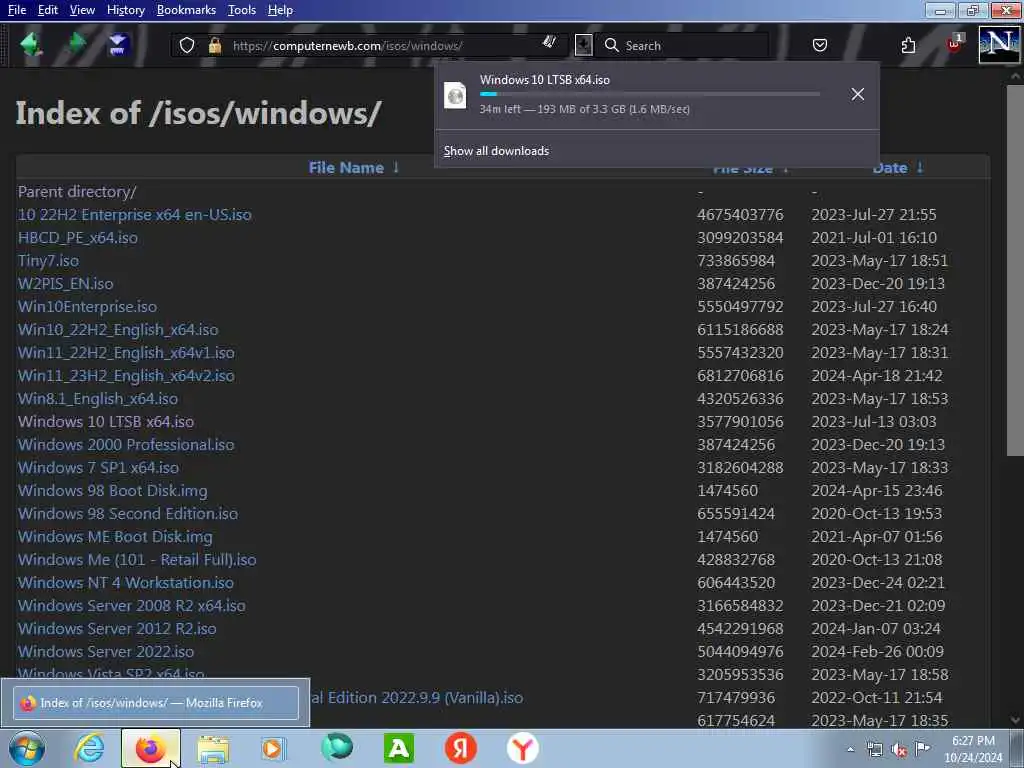This screenshot has width=1024, height=768.
Task: Show hidden tray icons arrow
Action: point(850,750)
